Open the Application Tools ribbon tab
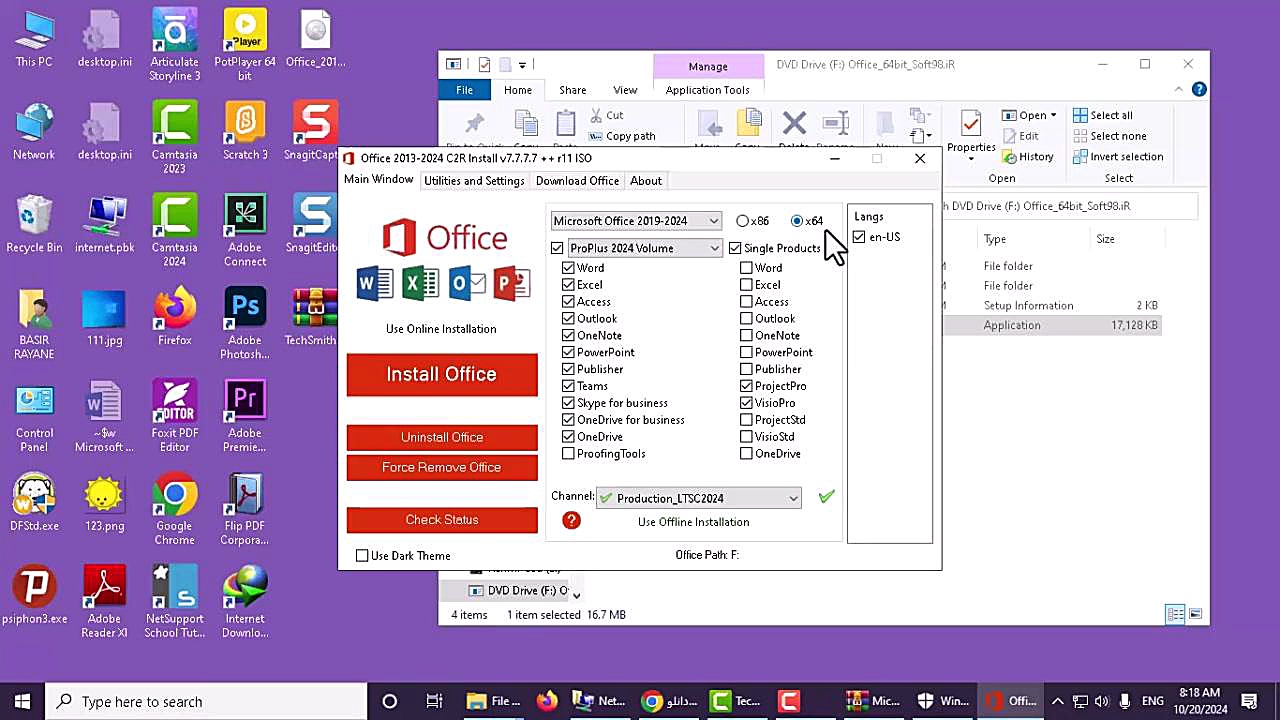 pyautogui.click(x=708, y=90)
